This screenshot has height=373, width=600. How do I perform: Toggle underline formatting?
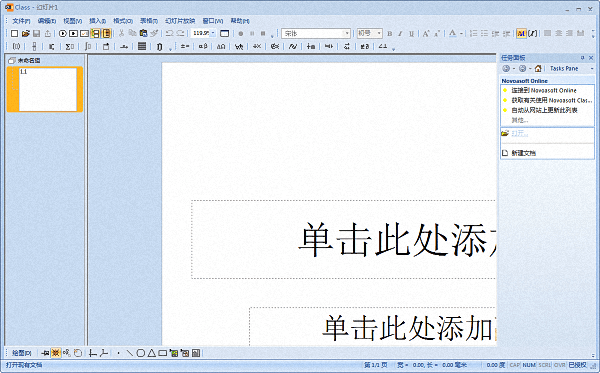tap(411, 34)
